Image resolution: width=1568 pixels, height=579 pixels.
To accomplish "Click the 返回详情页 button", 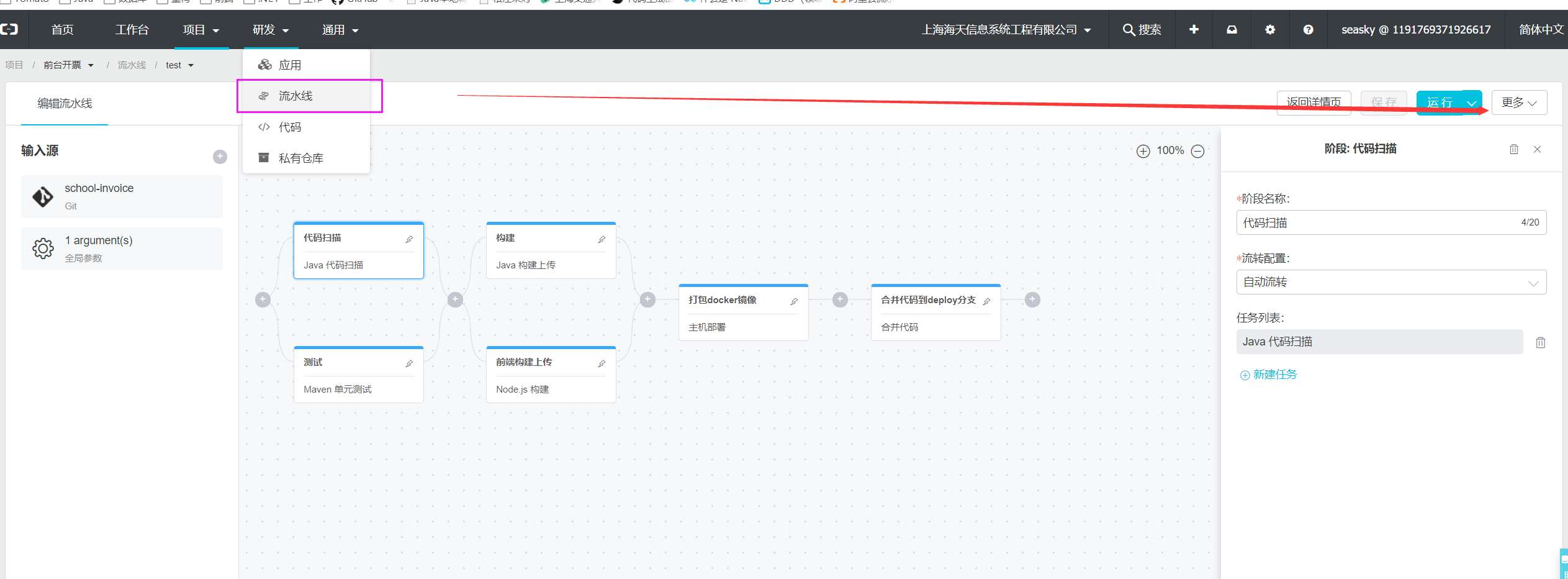I will click(x=1313, y=103).
